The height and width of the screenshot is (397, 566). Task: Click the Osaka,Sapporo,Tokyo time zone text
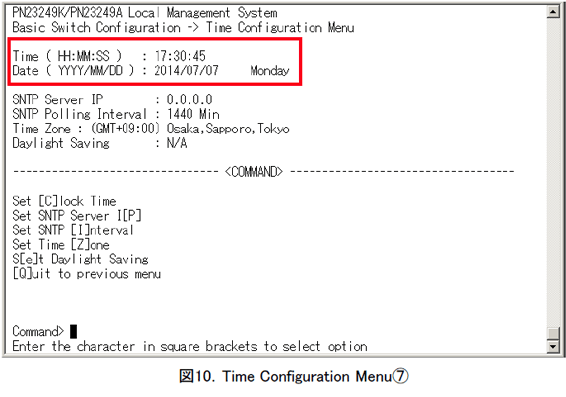228,129
